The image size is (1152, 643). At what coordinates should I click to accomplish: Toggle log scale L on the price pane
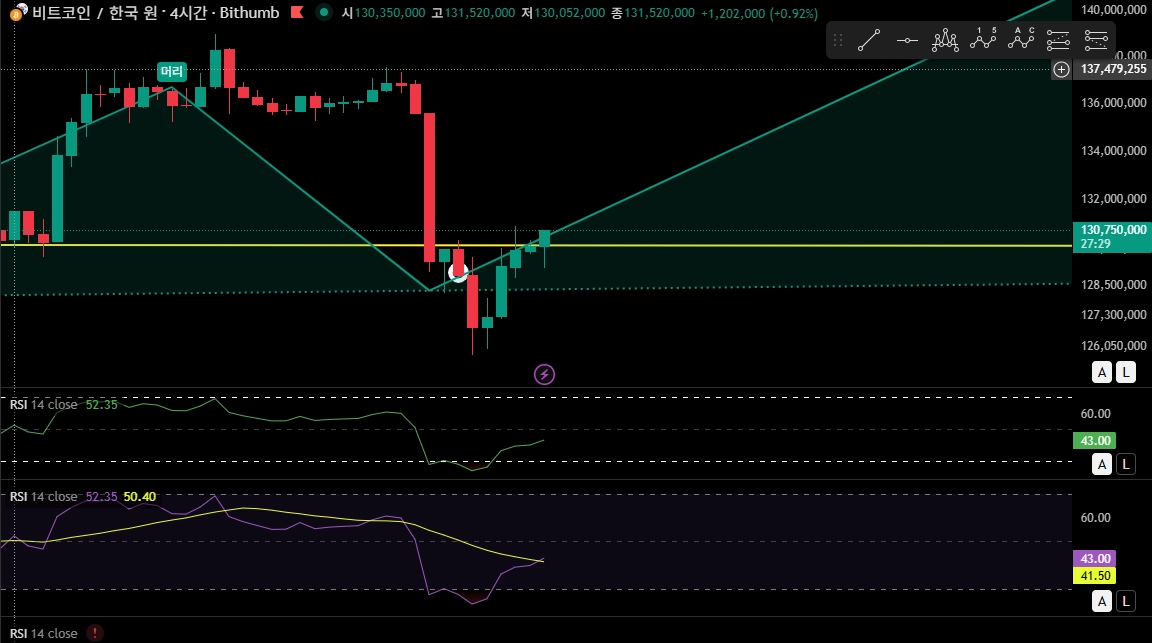point(1126,373)
